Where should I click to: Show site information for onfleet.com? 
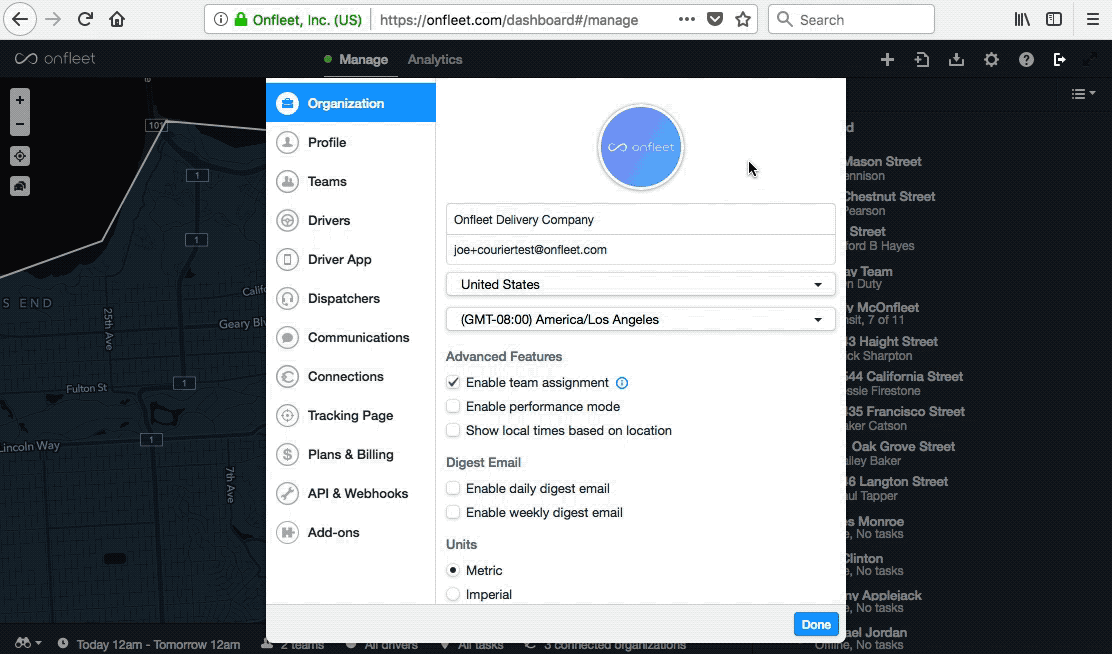click(x=221, y=19)
